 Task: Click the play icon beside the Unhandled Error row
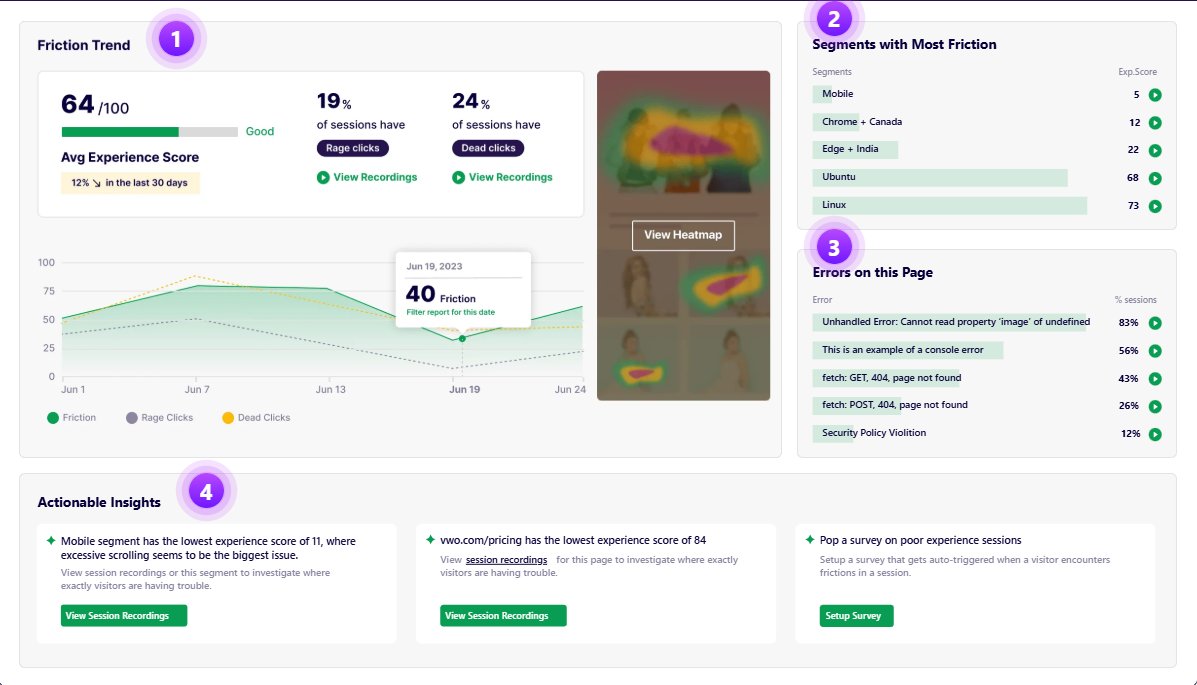coord(1156,322)
